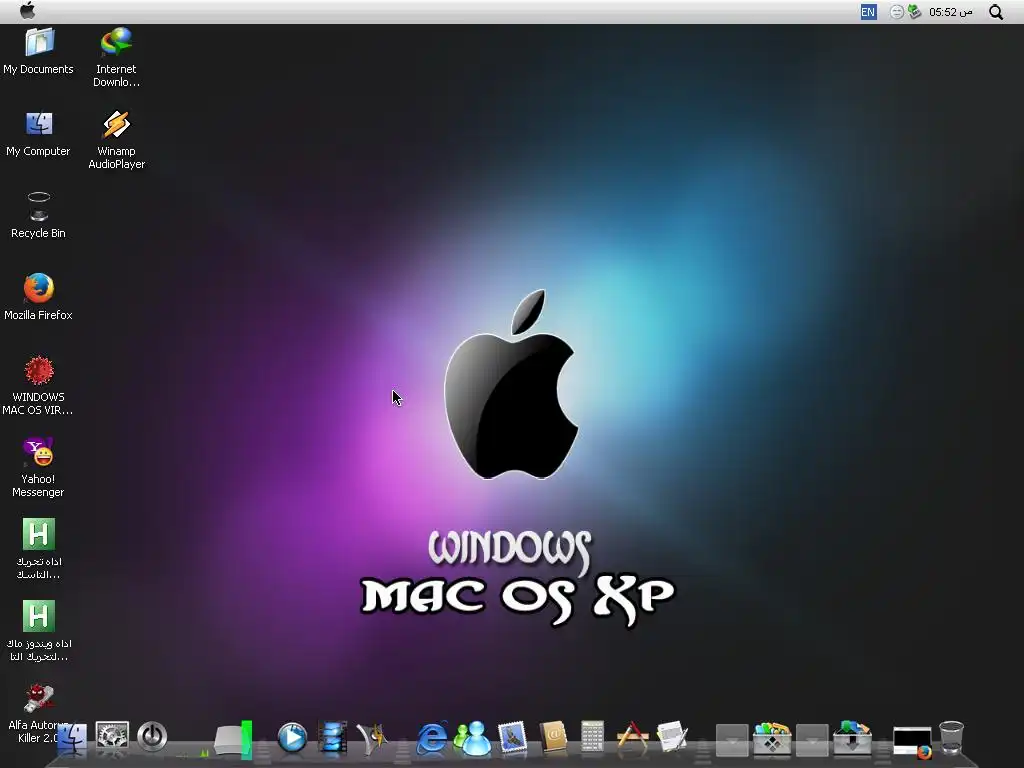The height and width of the screenshot is (768, 1024).
Task: Click the Firefox window thumbnail in dock
Action: pyautogui.click(x=912, y=743)
